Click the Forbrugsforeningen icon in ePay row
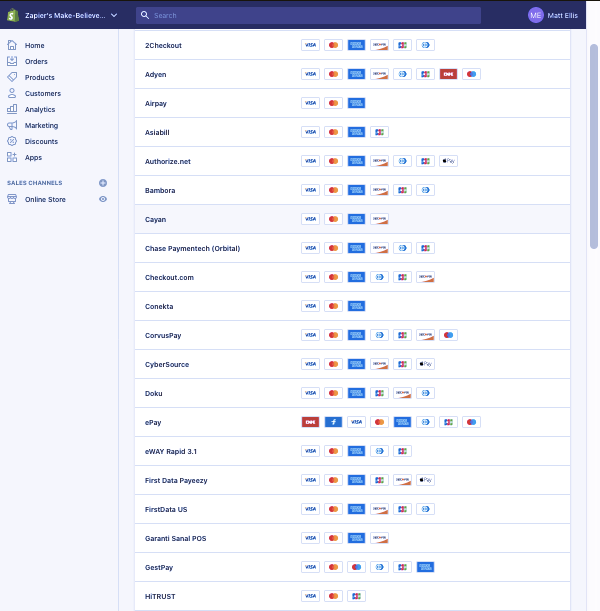The image size is (600, 611). (x=334, y=422)
